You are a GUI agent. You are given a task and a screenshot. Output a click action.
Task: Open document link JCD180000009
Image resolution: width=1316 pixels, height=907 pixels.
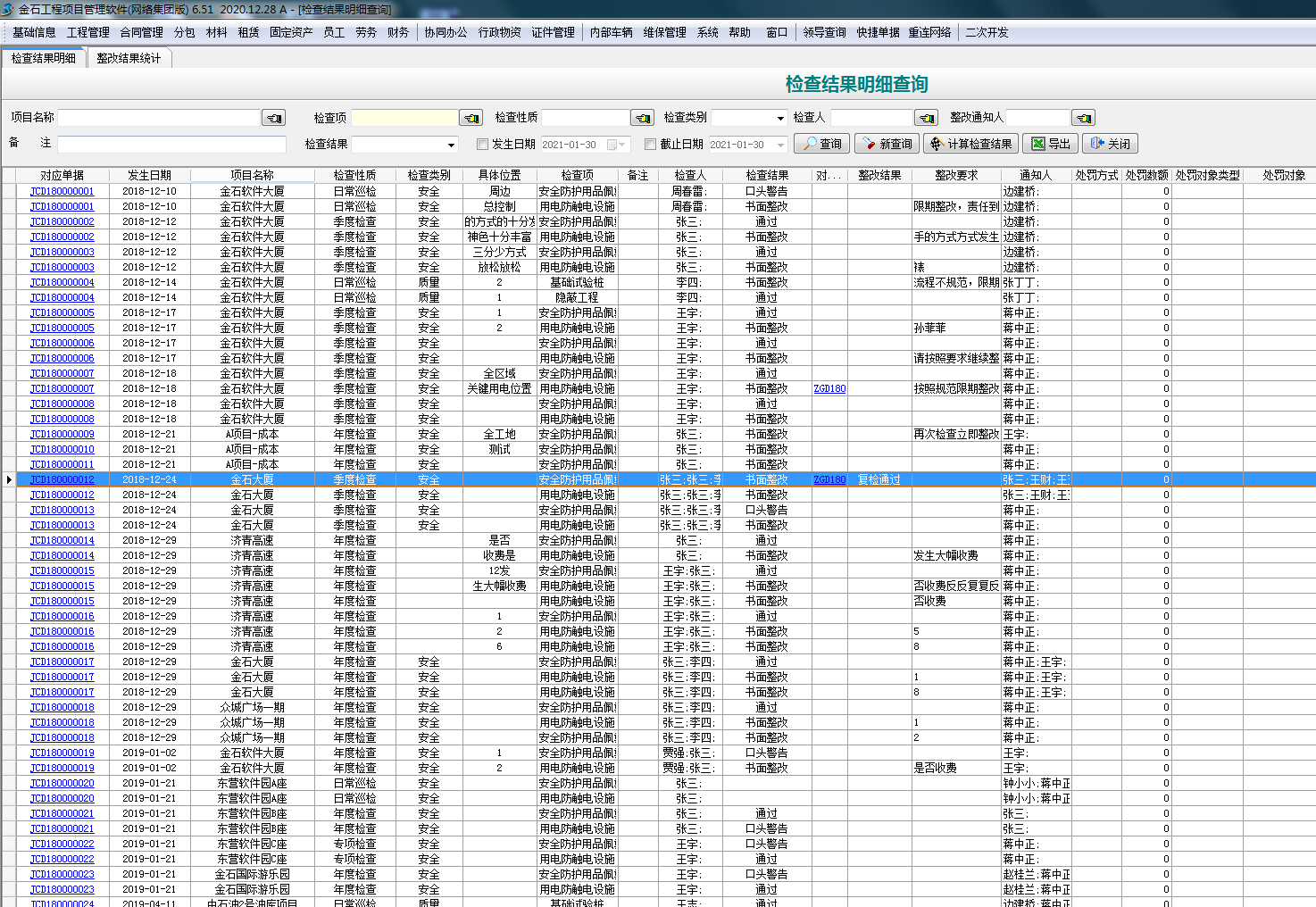click(x=62, y=435)
